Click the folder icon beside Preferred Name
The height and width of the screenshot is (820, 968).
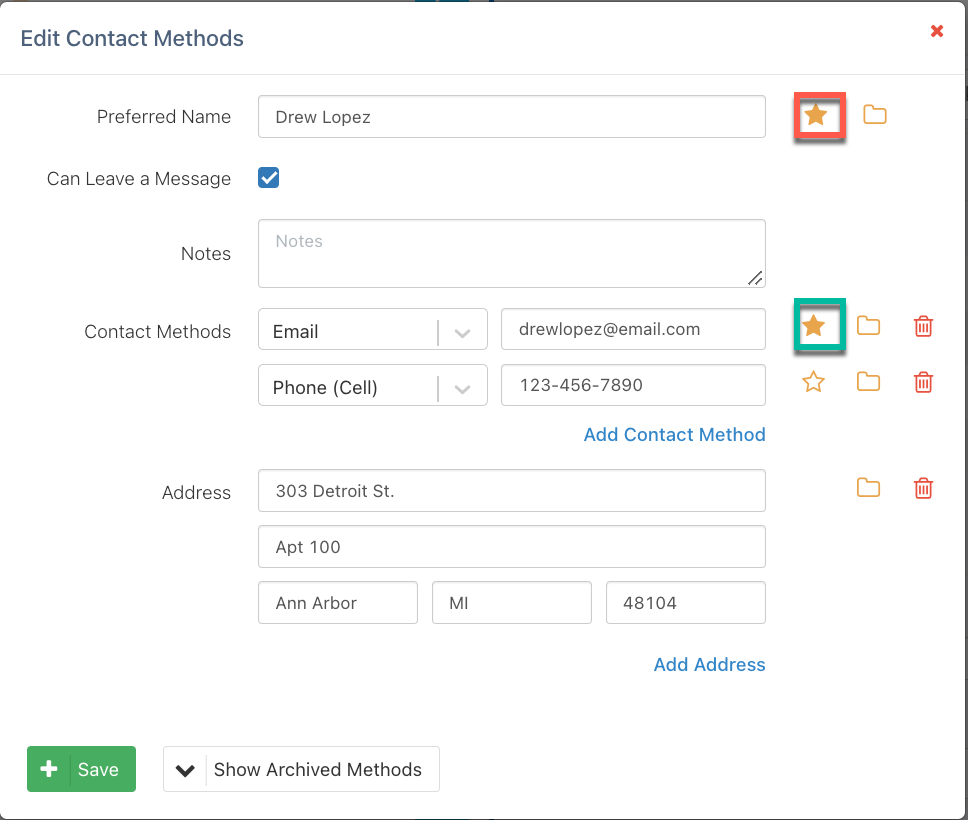(875, 115)
